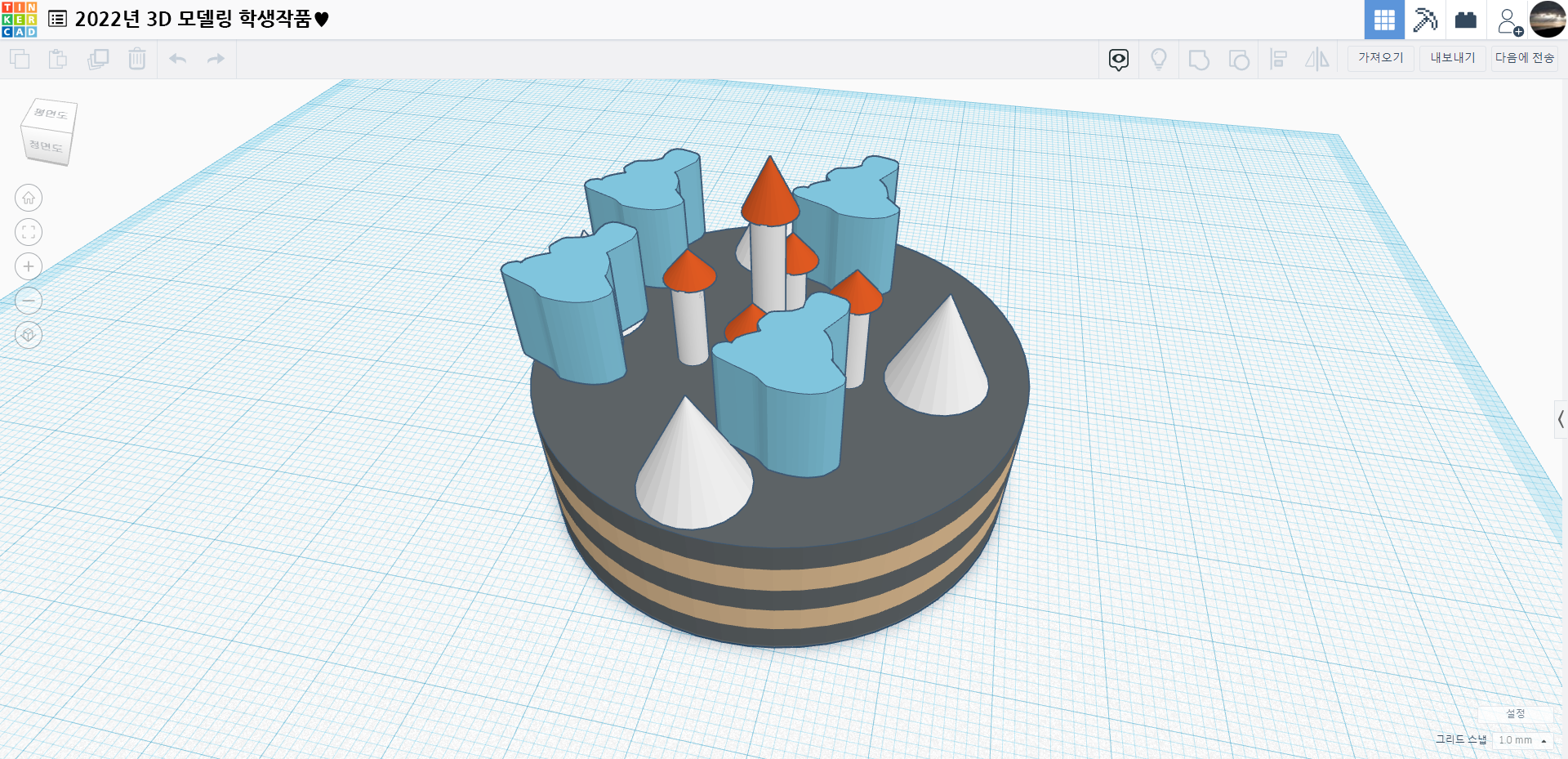1568x759 pixels.
Task: Click the view cube top face
Action: (x=51, y=114)
